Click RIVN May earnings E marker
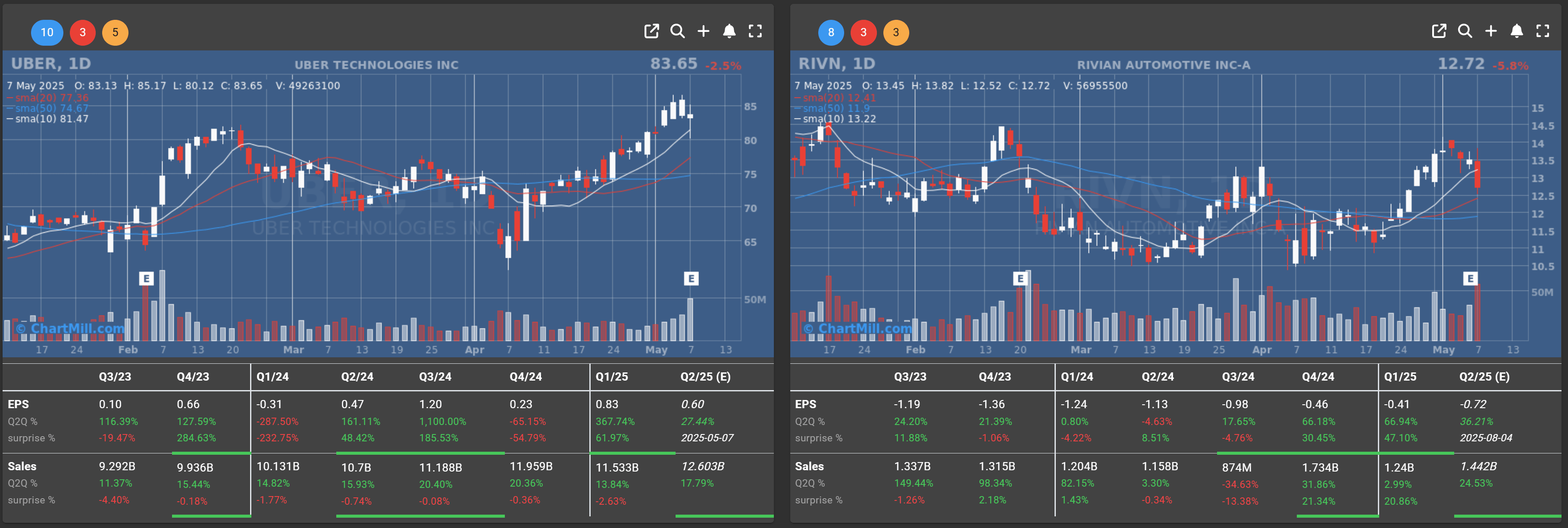This screenshot has height=528, width=1568. point(1470,278)
